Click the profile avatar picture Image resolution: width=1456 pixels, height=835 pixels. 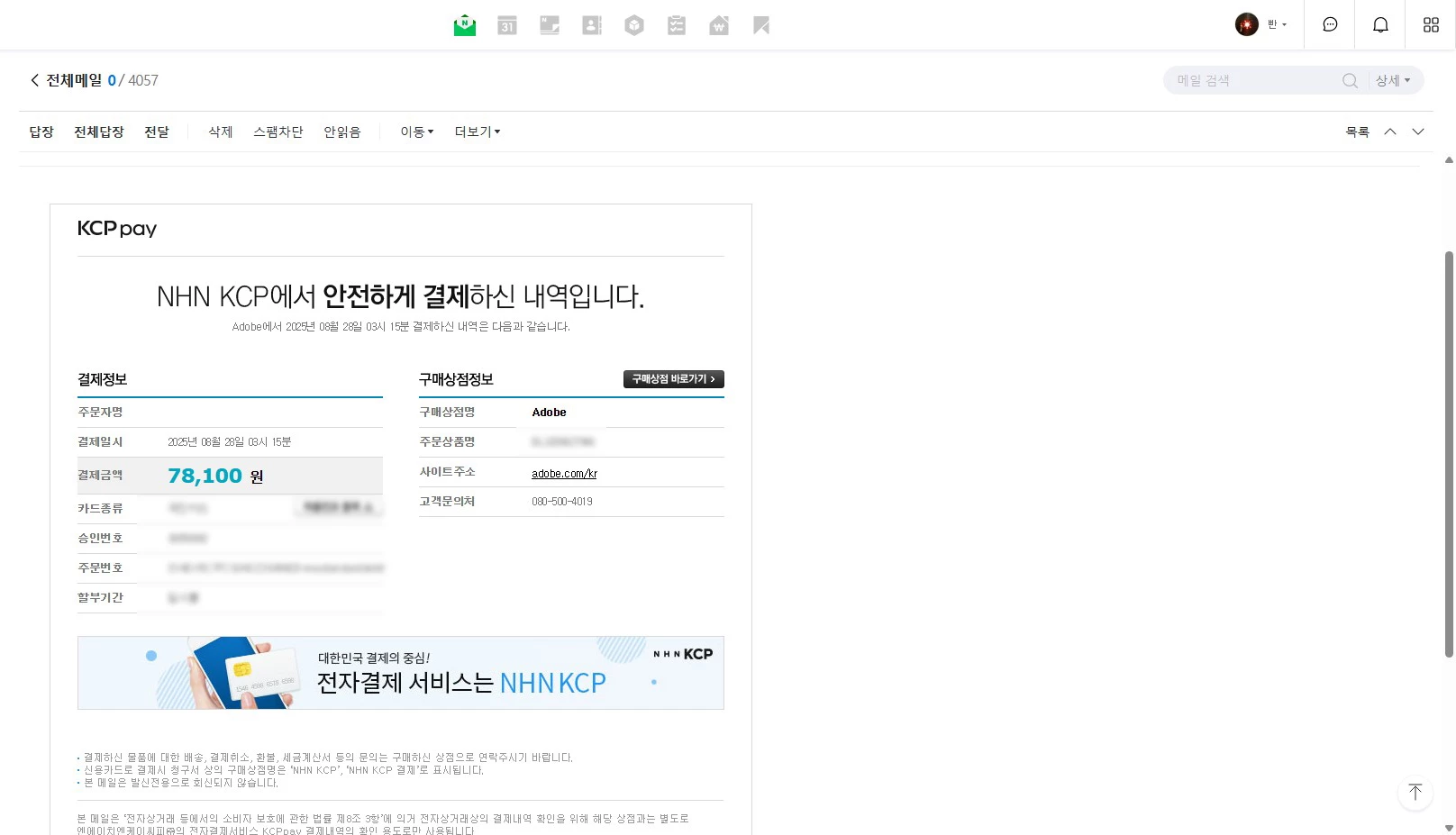[x=1247, y=24]
